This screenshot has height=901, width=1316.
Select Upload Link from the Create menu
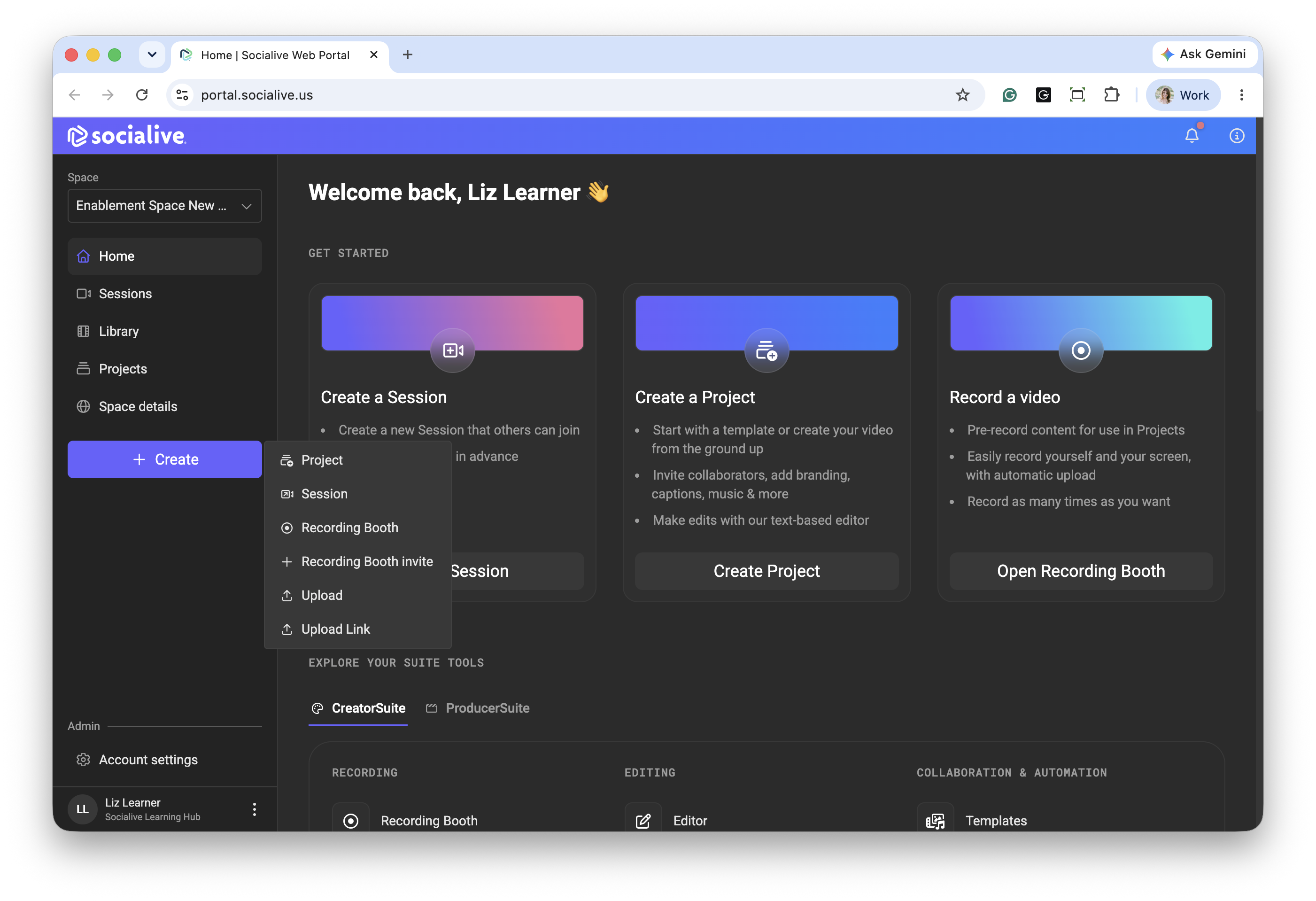click(x=358, y=629)
